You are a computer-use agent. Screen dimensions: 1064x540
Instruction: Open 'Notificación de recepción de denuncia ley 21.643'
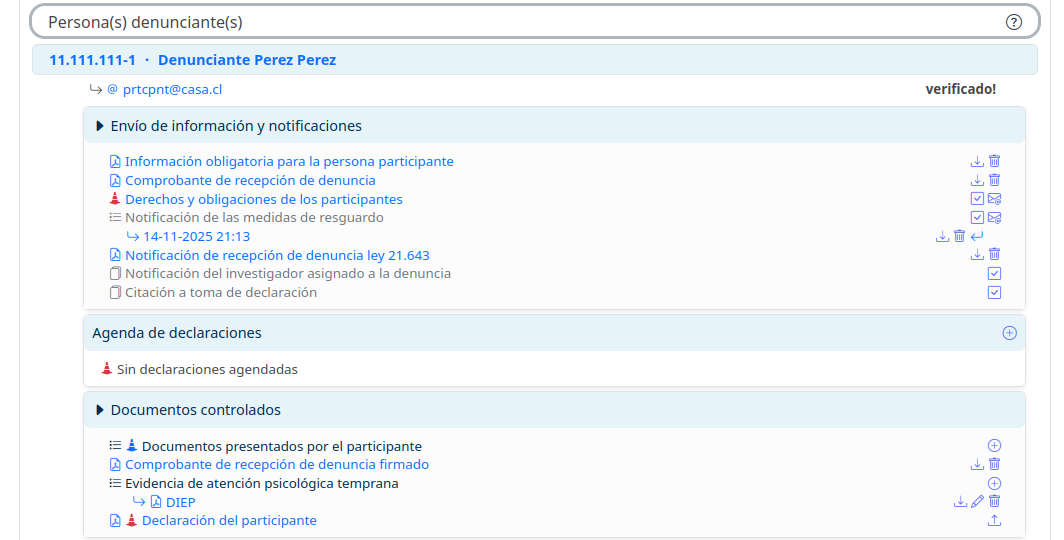point(277,256)
